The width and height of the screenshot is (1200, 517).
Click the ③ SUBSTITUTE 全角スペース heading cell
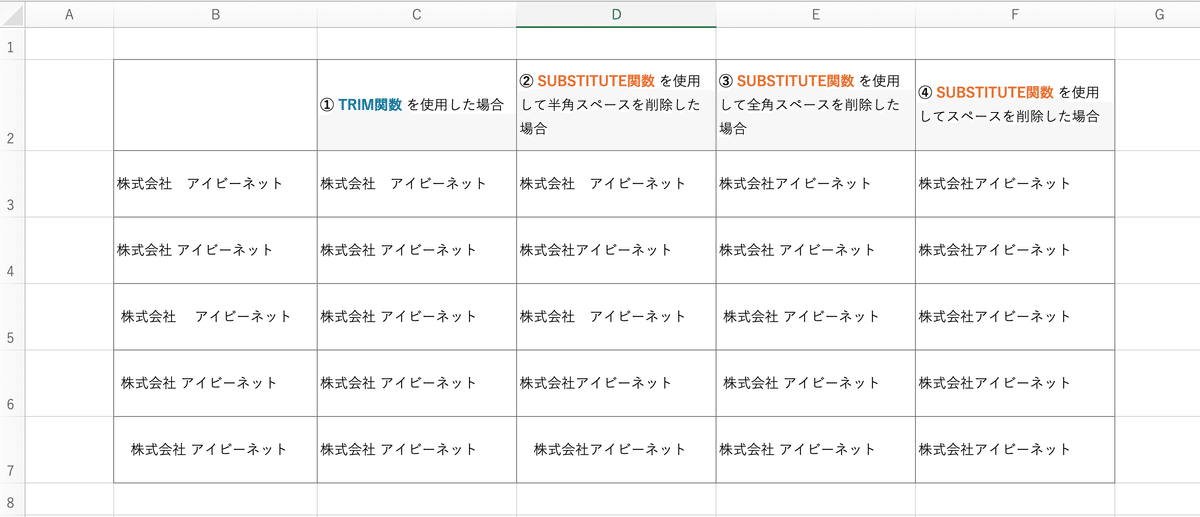(x=815, y=105)
